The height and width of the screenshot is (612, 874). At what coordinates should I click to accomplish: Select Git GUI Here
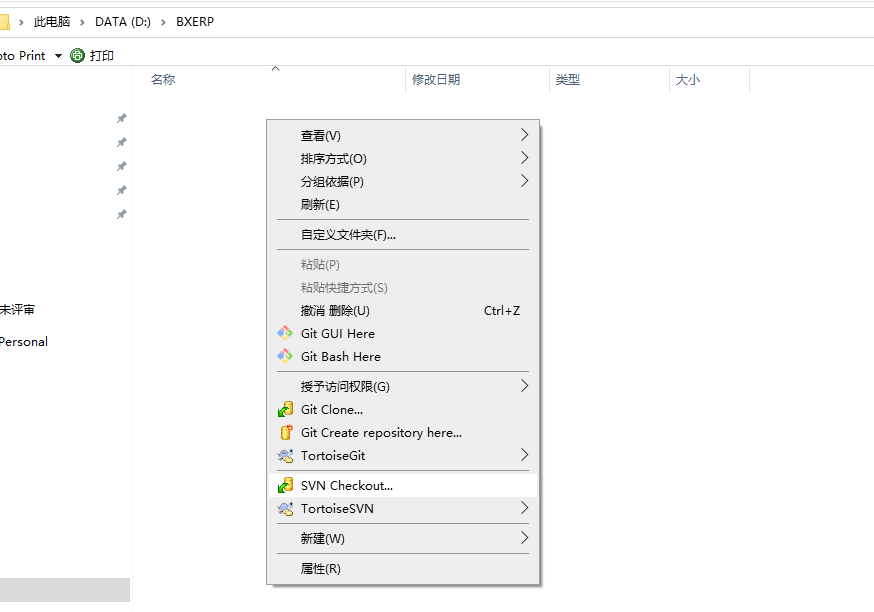pyautogui.click(x=402, y=333)
